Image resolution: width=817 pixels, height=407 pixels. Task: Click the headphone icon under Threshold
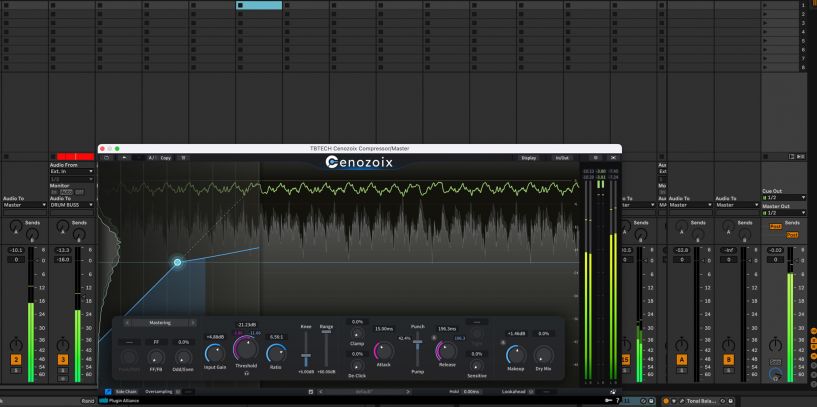click(x=245, y=373)
